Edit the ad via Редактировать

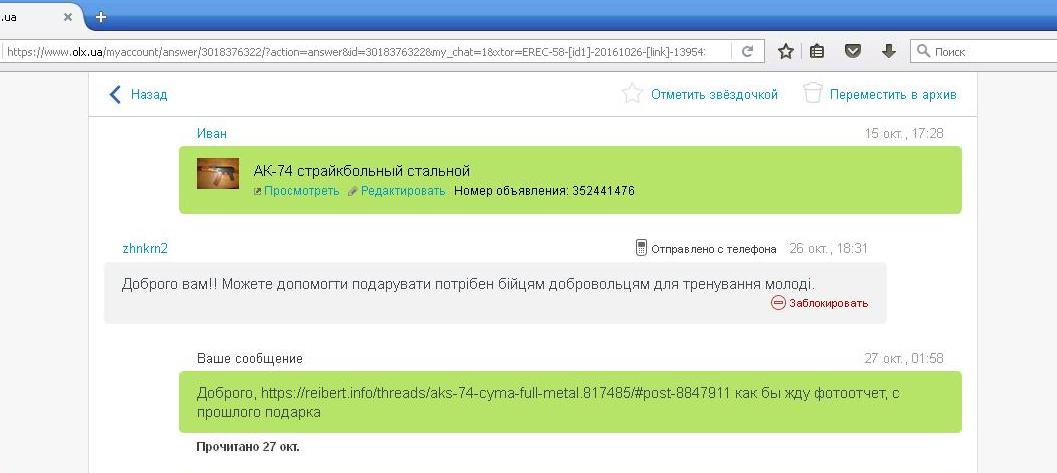403,191
